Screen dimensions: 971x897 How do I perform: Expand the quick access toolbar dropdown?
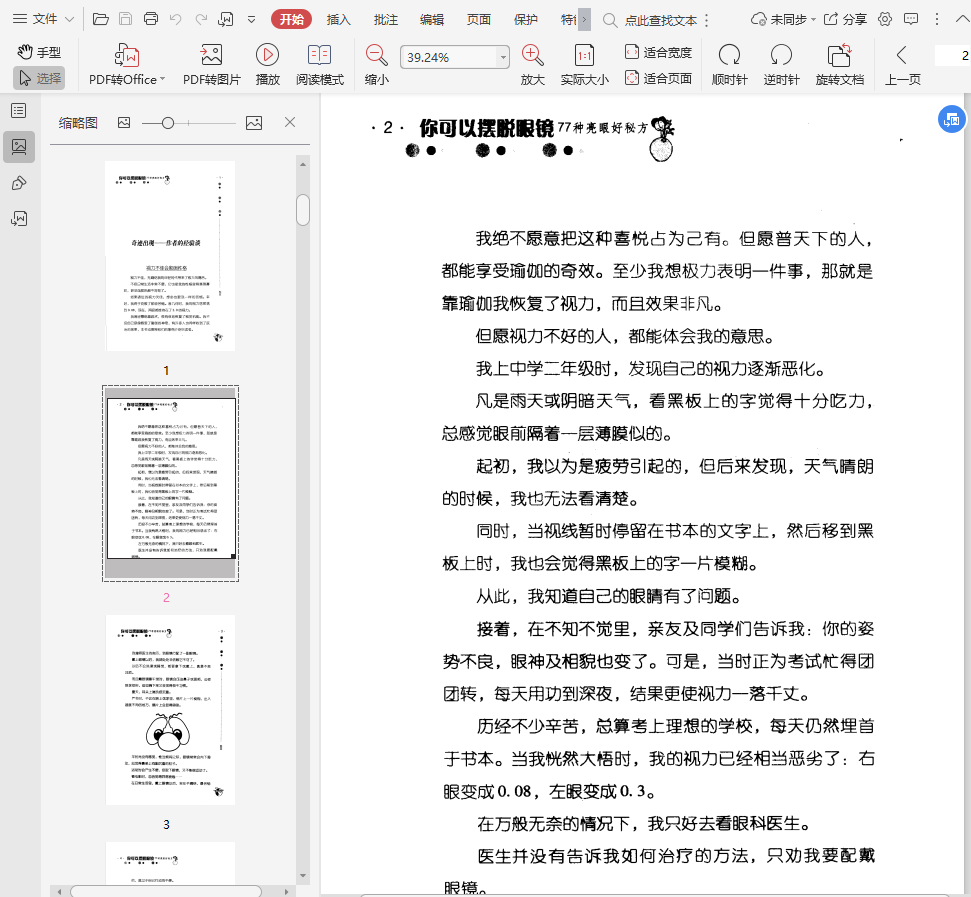pyautogui.click(x=251, y=19)
